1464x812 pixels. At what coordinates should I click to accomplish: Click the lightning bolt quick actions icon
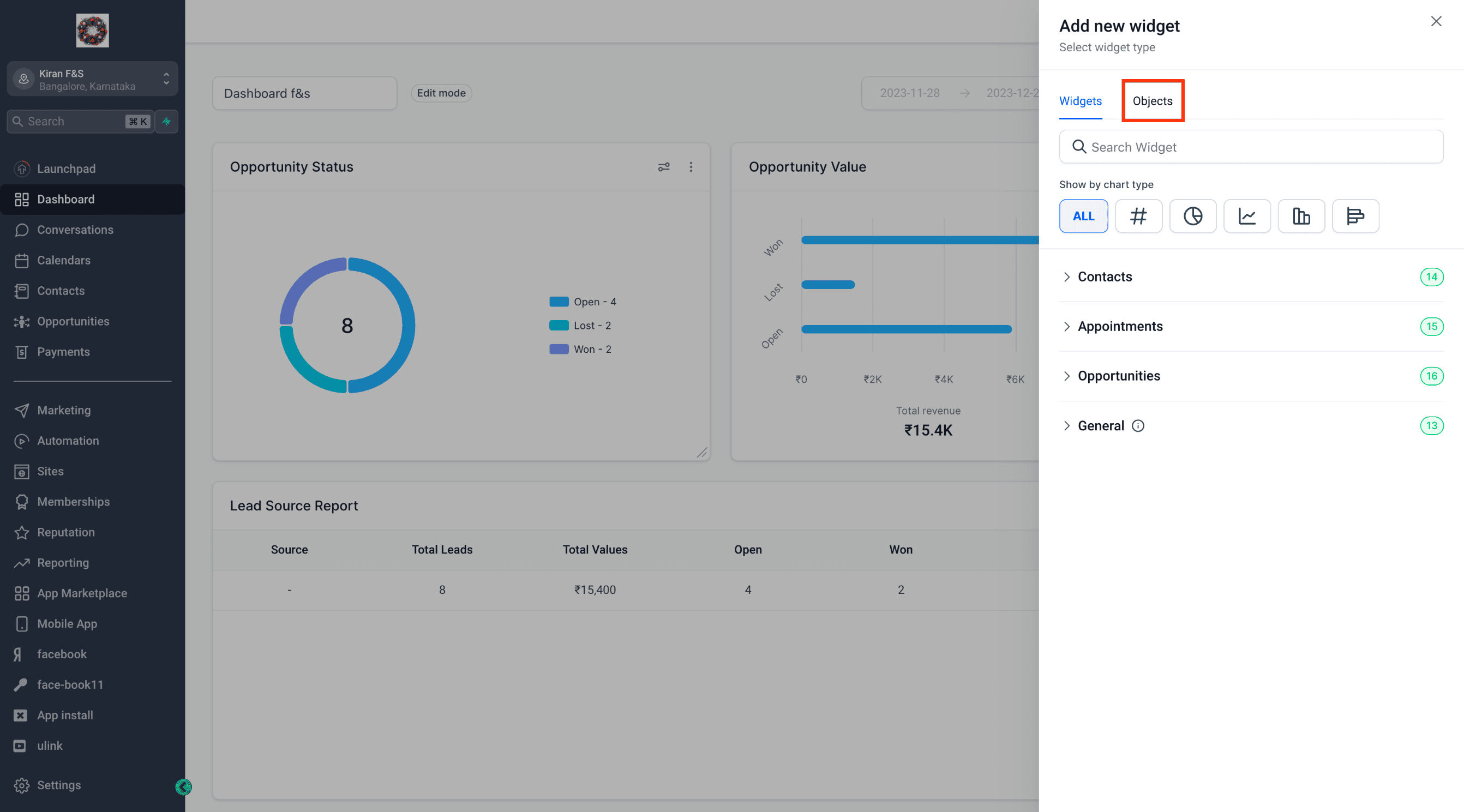pyautogui.click(x=166, y=121)
